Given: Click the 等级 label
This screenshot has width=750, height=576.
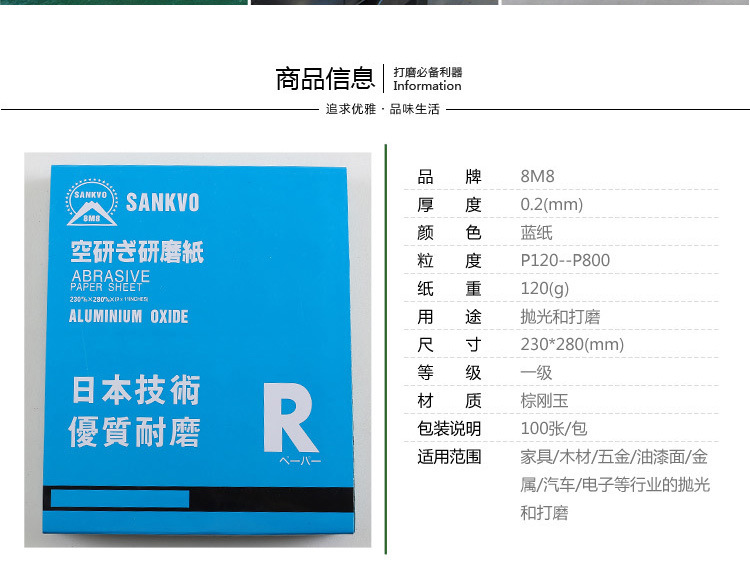Looking at the screenshot, I should 449,373.
